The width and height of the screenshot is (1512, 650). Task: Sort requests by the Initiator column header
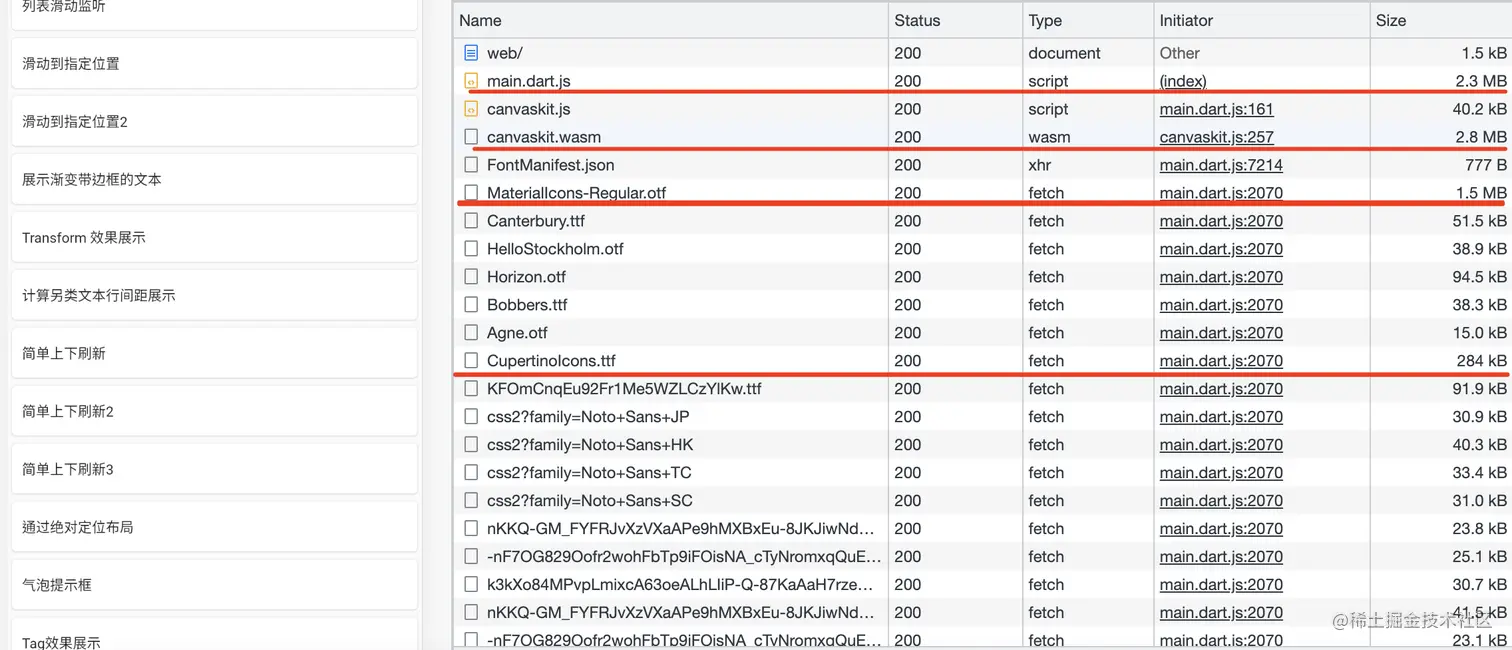[x=1261, y=20]
